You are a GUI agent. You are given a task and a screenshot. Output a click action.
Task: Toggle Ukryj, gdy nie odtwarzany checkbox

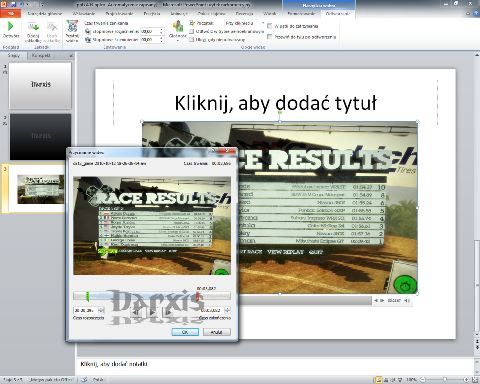[x=192, y=40]
